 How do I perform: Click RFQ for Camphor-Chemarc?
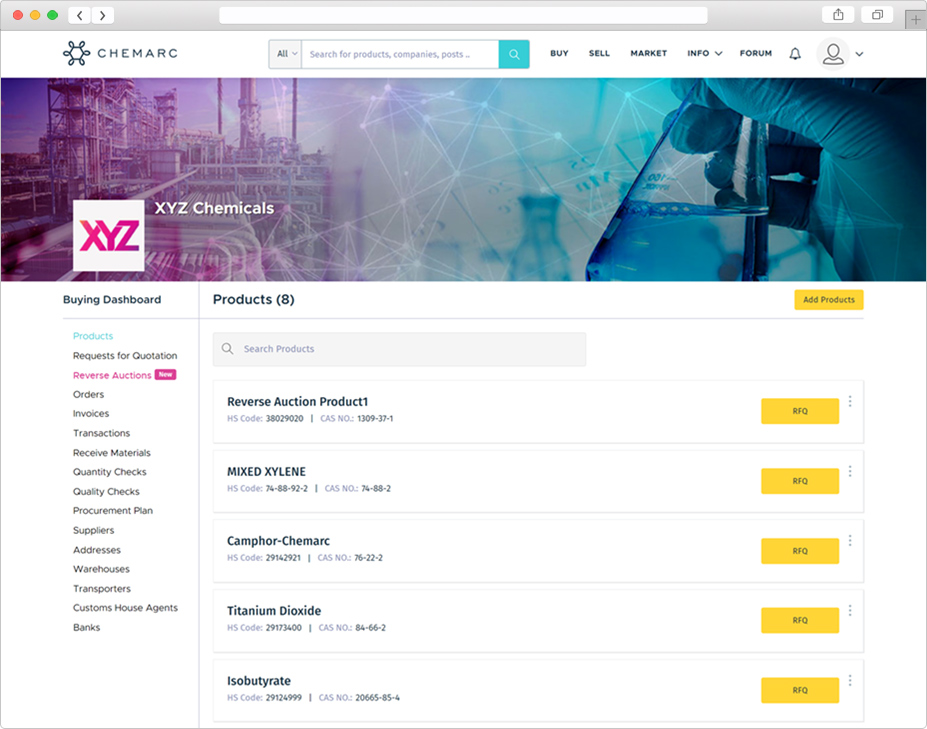[x=800, y=550]
